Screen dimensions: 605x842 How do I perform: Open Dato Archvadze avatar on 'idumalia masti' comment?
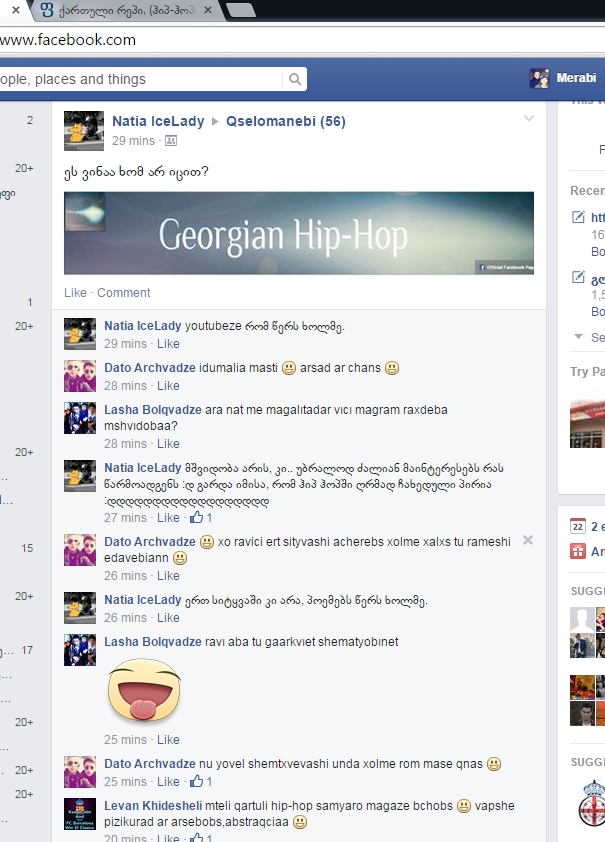[80, 376]
